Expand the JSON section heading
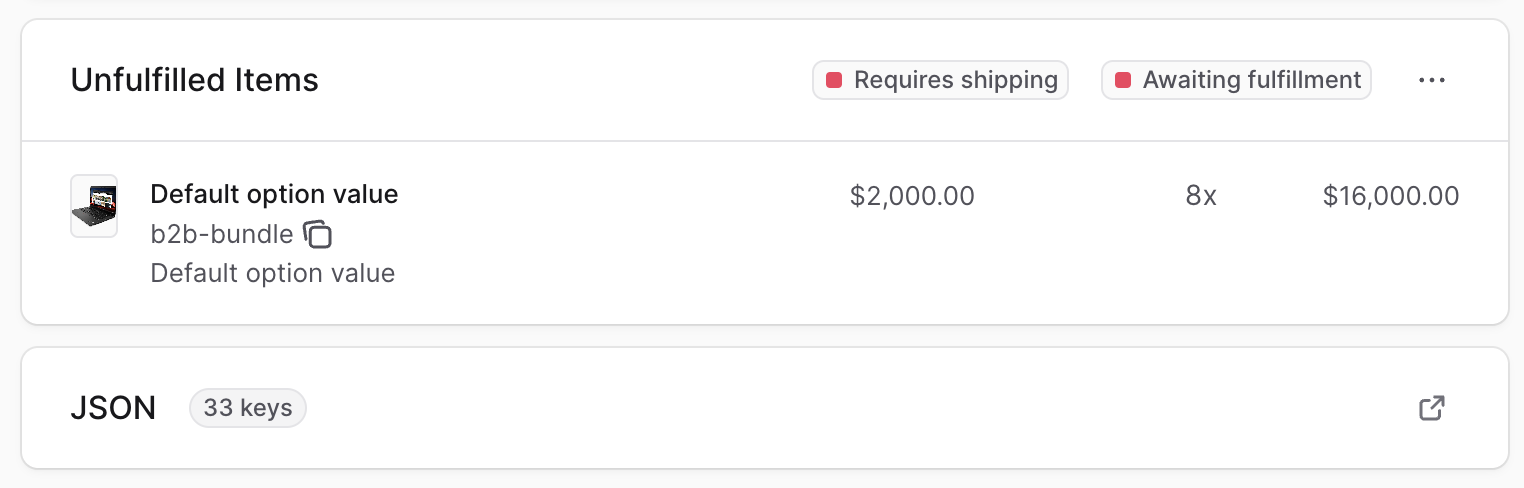 click(113, 408)
